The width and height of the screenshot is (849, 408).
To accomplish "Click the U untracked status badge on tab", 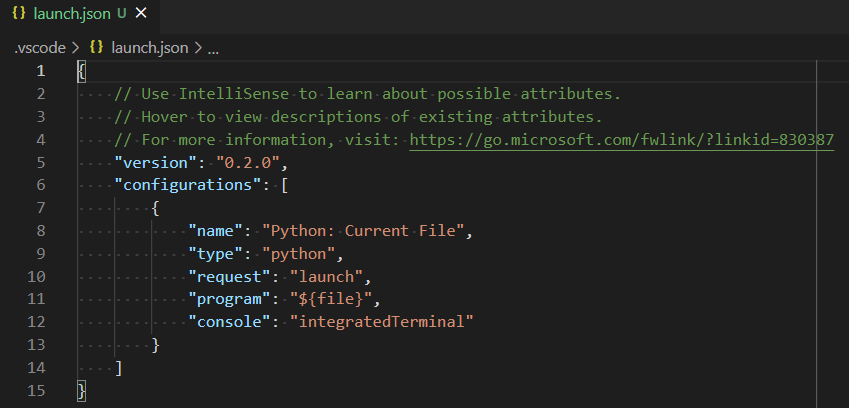I will tap(122, 14).
